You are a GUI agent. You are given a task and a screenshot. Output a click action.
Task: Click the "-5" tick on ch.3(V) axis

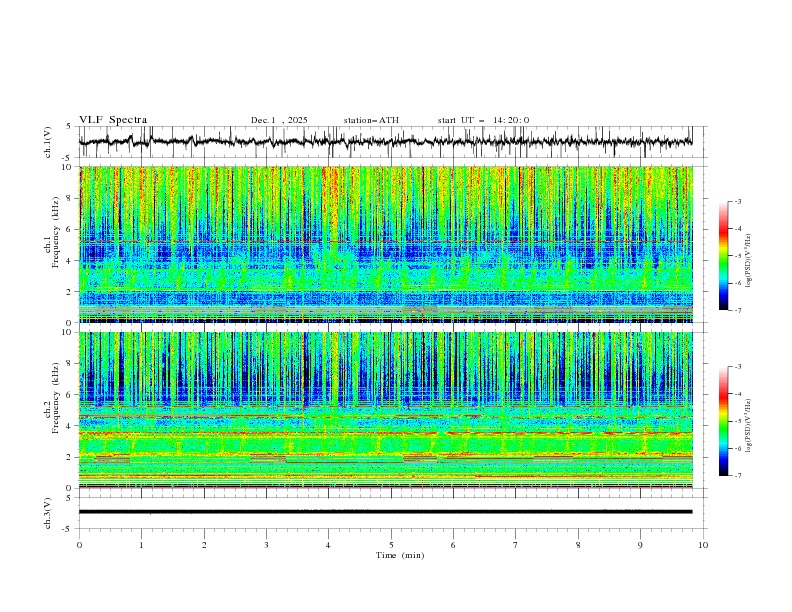pos(67,529)
